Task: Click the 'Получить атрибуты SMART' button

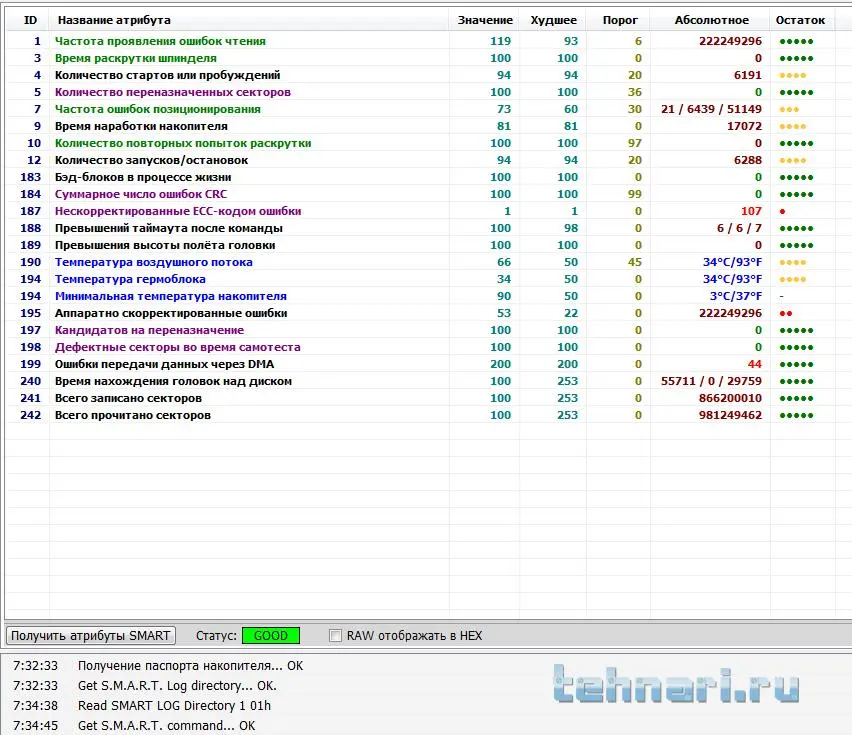Action: 91,635
